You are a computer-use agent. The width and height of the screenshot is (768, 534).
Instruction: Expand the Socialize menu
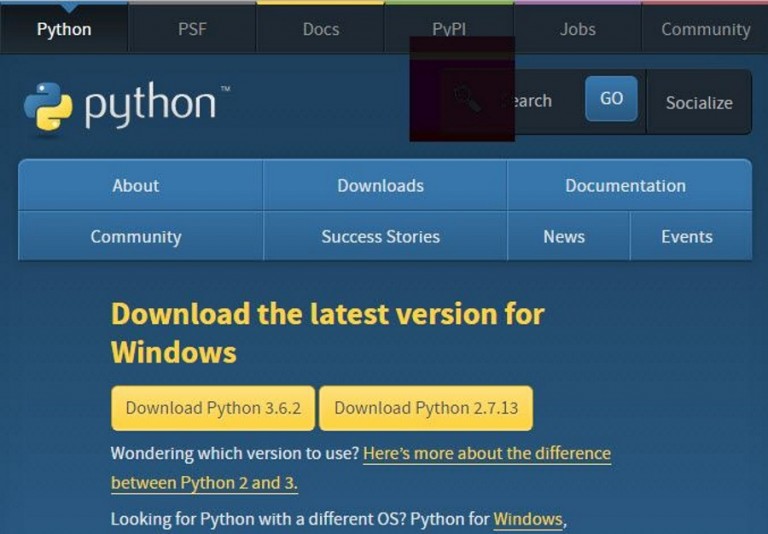pyautogui.click(x=698, y=102)
